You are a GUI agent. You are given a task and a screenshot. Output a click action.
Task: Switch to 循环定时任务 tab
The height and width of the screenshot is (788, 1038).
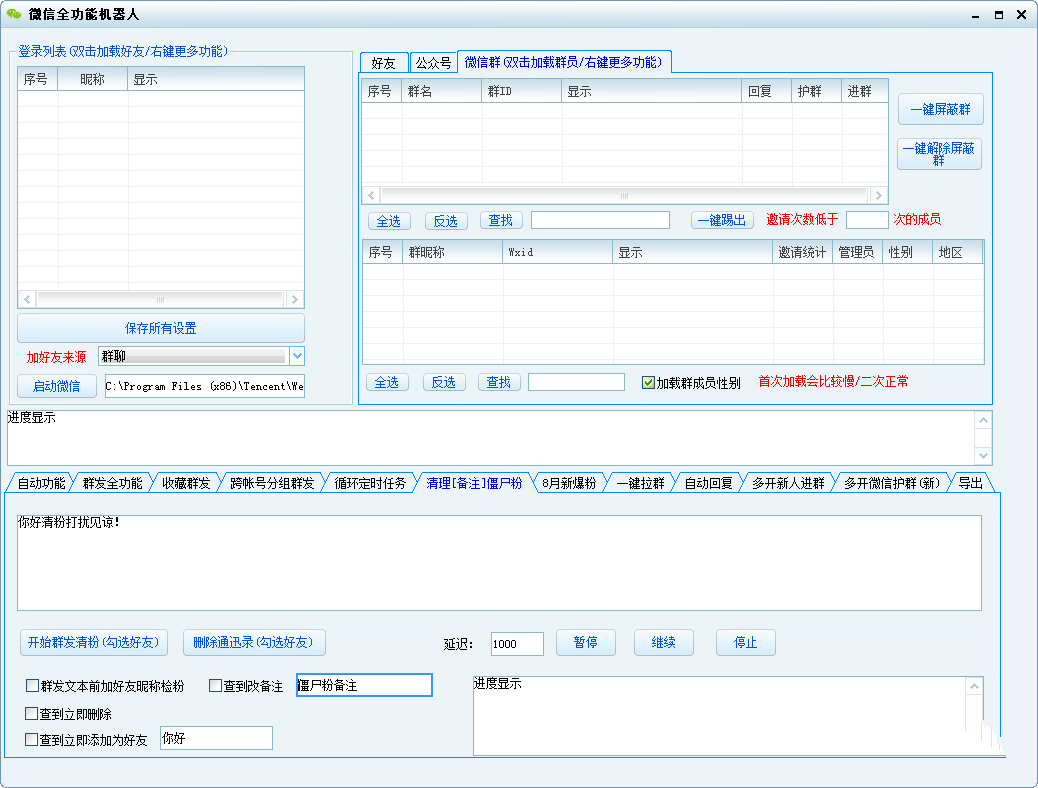(x=369, y=483)
